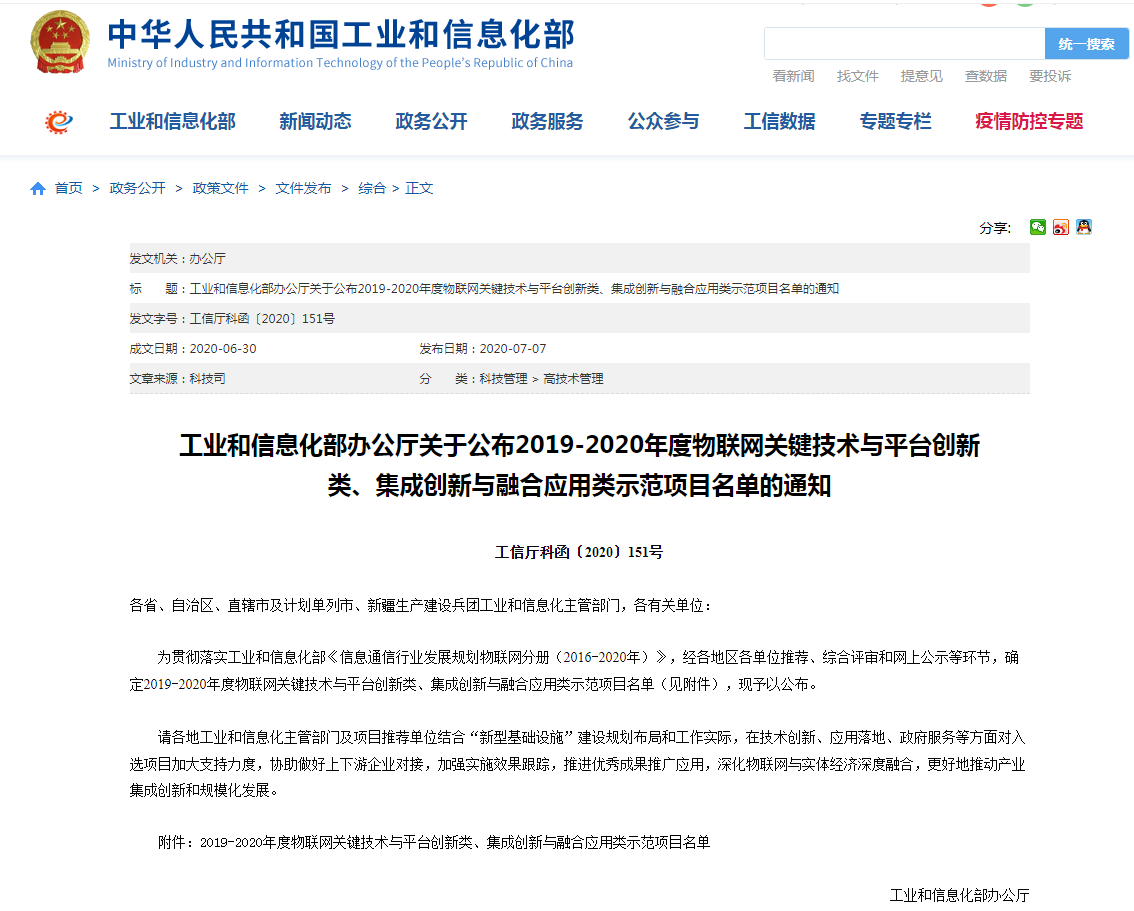Click the 发文字号 工信厅科函 151号 row
The image size is (1134, 911).
pyautogui.click(x=579, y=318)
